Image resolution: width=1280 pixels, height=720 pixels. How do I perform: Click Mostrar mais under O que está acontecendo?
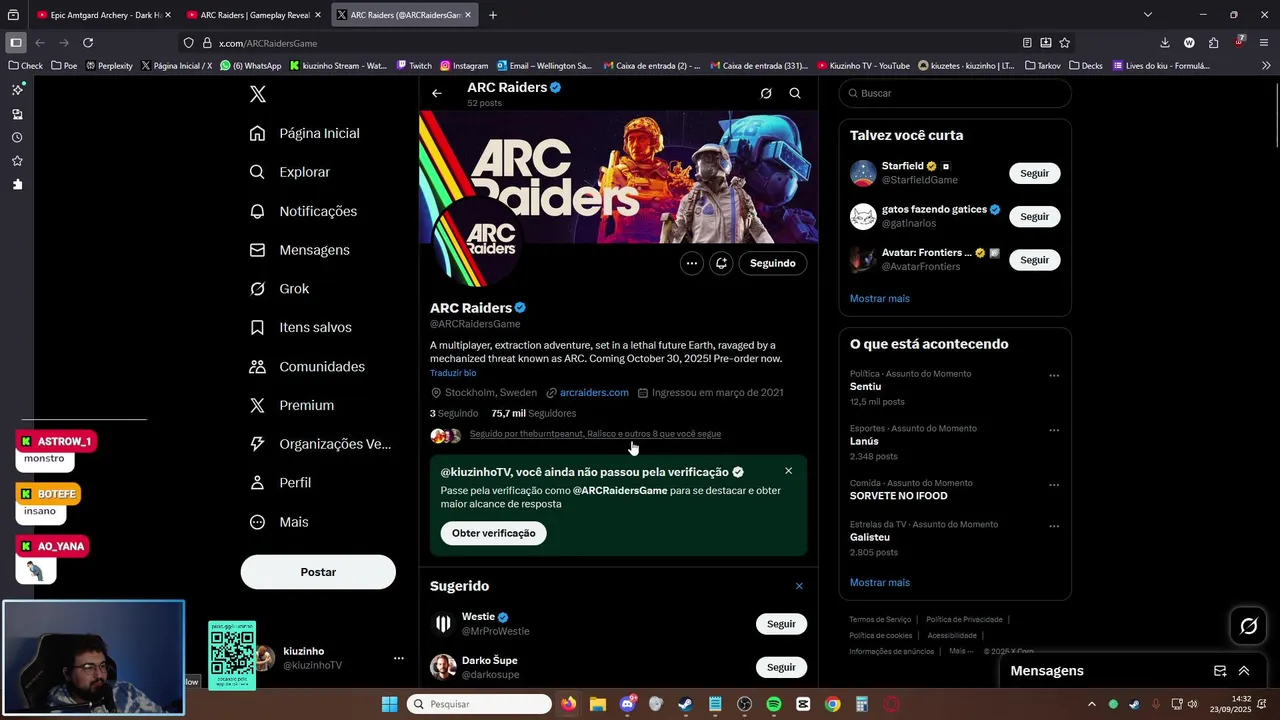[x=880, y=582]
